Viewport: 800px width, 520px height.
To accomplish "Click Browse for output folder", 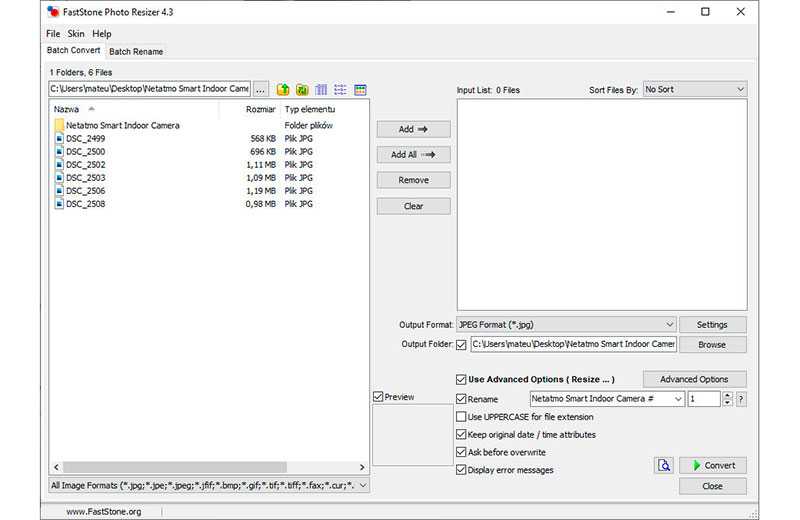I will click(712, 344).
